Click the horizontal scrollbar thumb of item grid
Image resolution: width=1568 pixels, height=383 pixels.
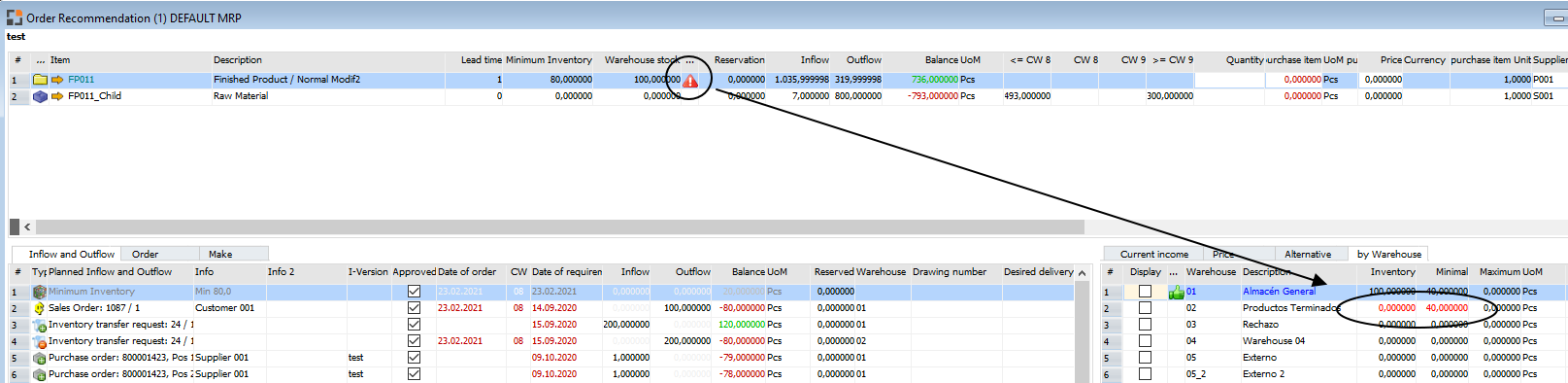[558, 226]
